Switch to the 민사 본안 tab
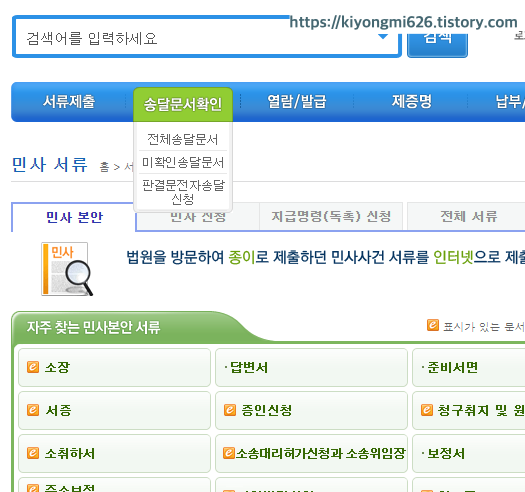Viewport: 525px width, 492px height. point(74,217)
